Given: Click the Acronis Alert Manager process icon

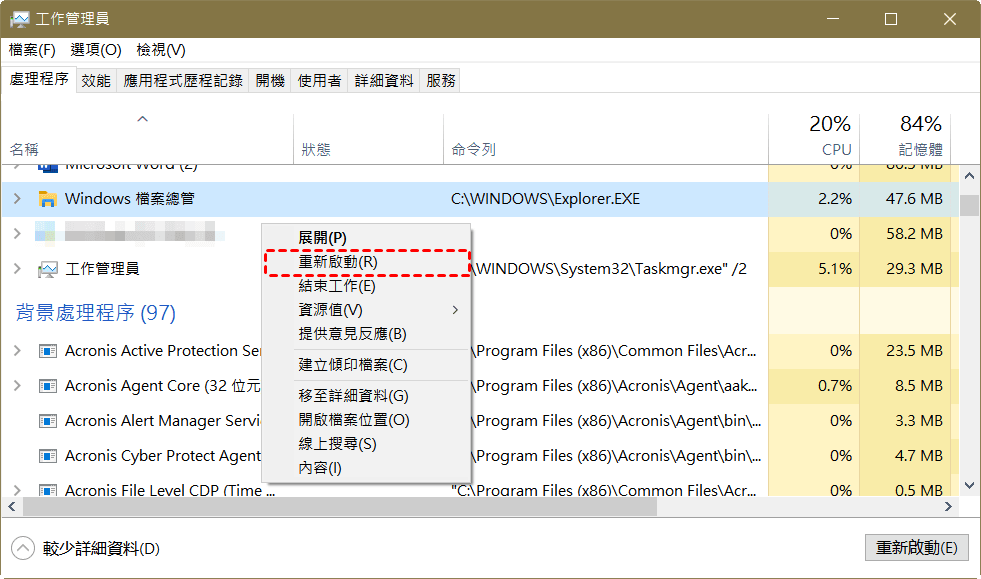Looking at the screenshot, I should point(48,421).
